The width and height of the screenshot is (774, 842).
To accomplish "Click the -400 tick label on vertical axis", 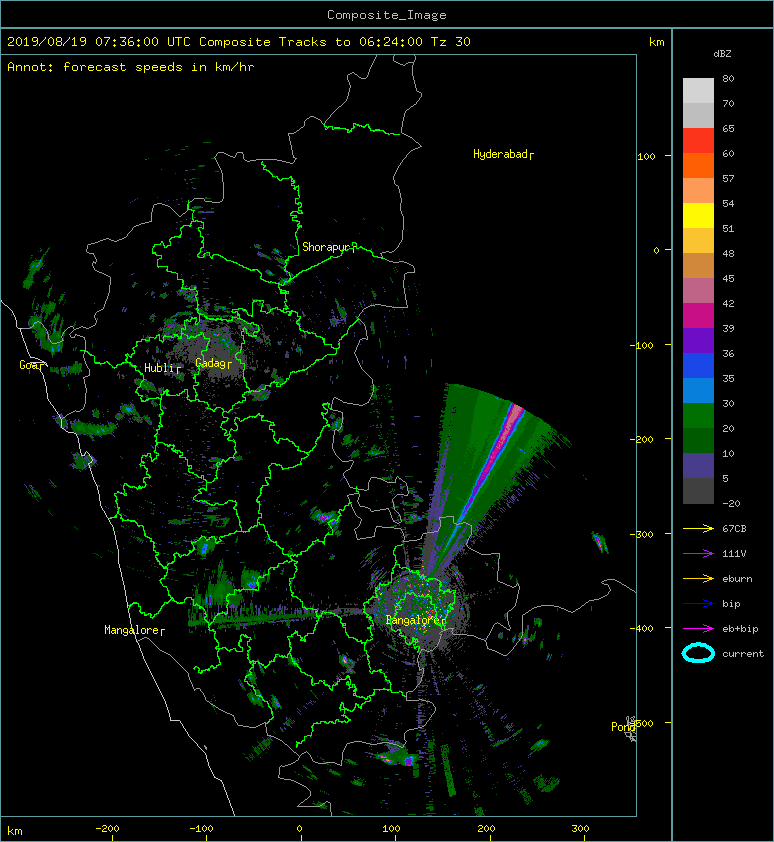I will (643, 629).
